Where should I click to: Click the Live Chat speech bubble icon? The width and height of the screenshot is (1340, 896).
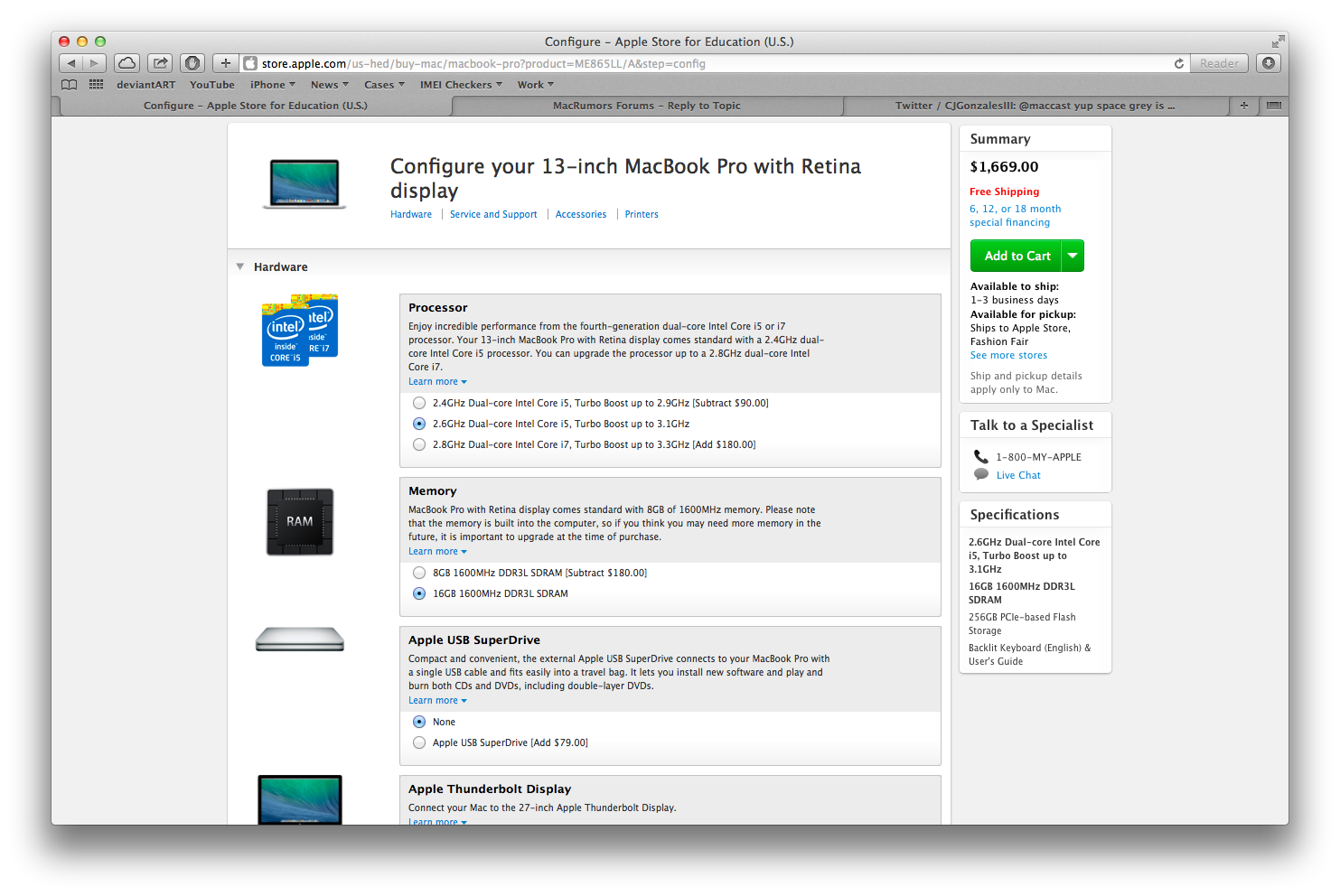[981, 474]
